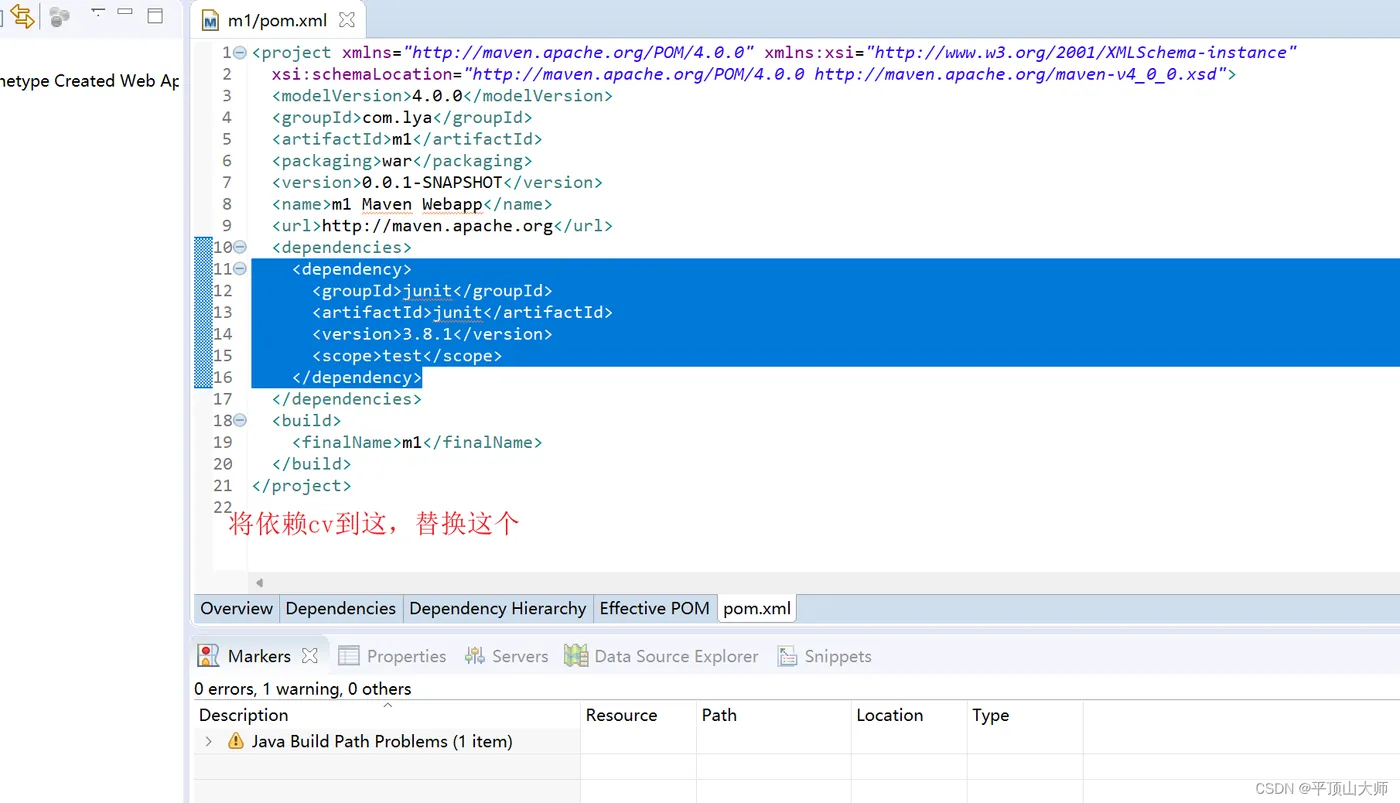
Task: Collapse the project element at line 1
Action: 240,52
